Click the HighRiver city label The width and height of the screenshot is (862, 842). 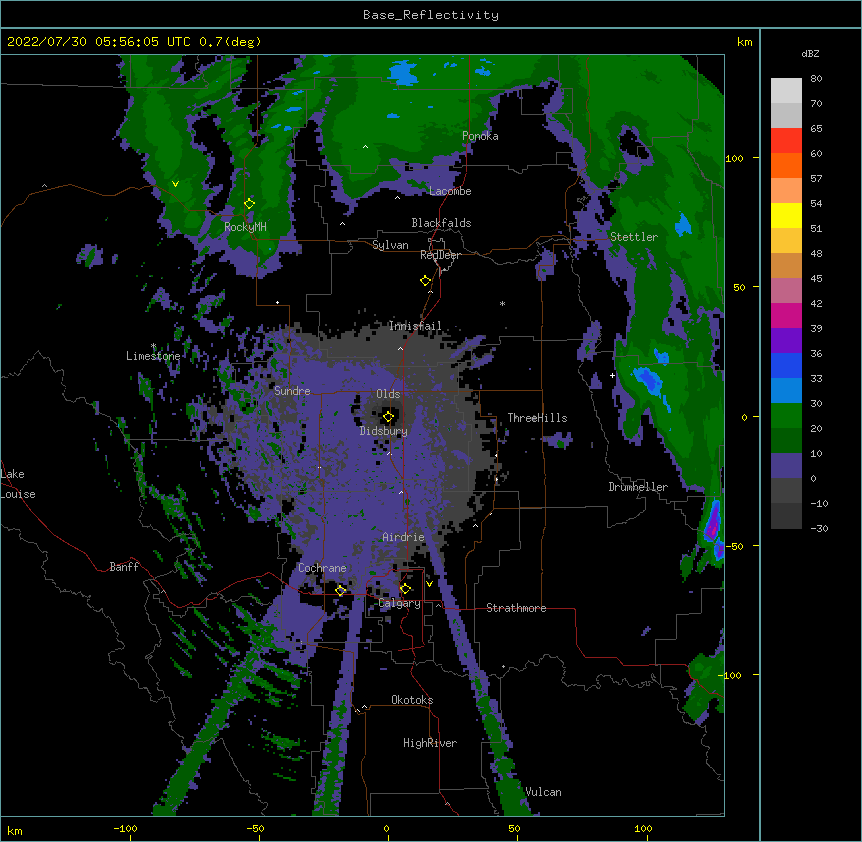point(430,743)
